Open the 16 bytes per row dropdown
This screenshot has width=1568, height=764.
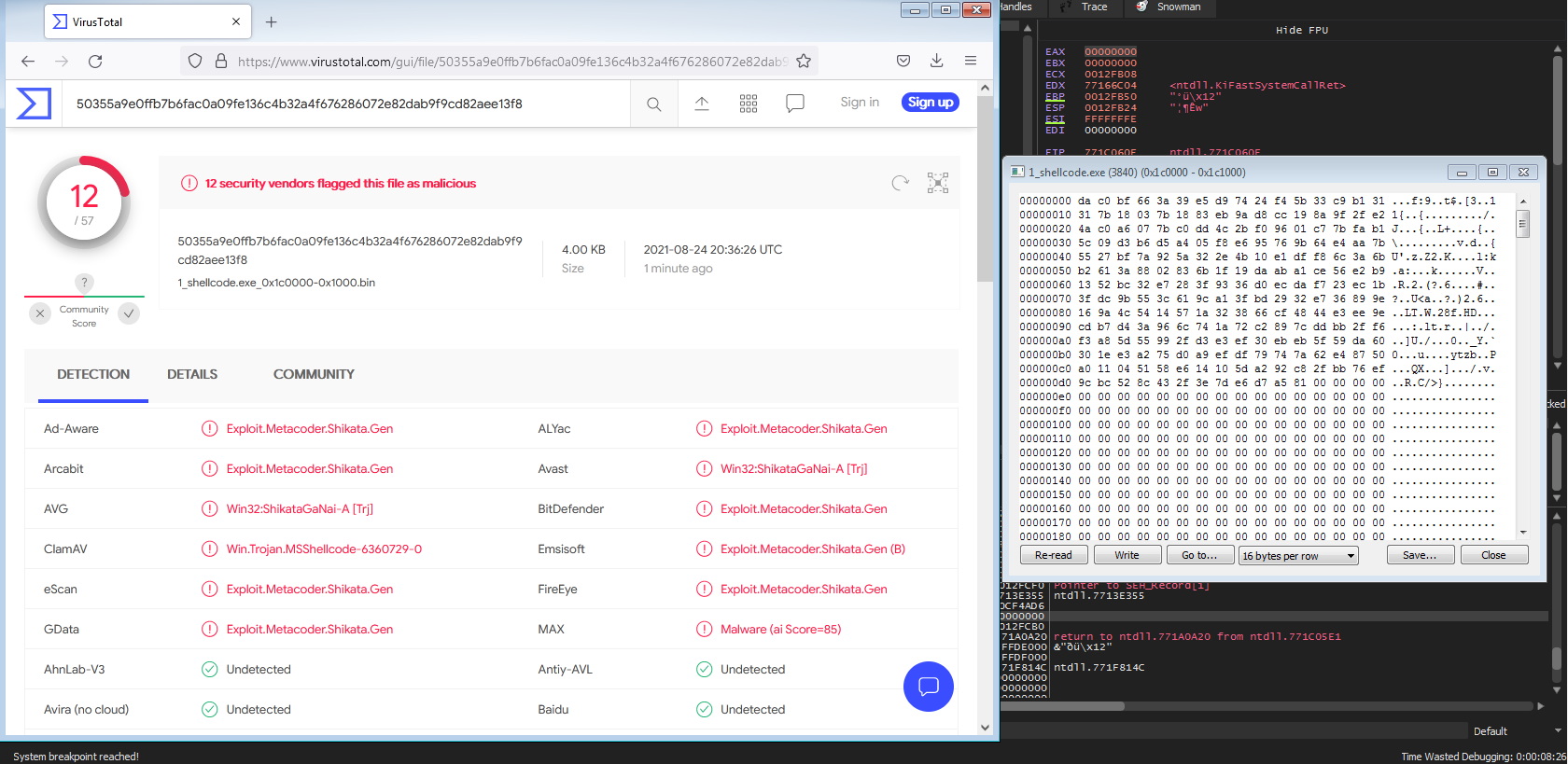(x=1297, y=556)
